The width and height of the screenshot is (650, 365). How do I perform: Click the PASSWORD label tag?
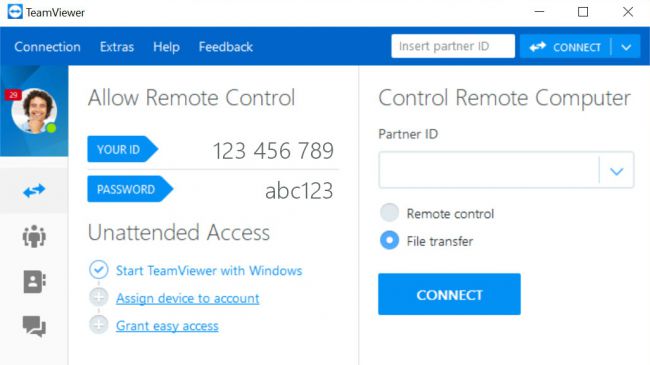point(130,189)
